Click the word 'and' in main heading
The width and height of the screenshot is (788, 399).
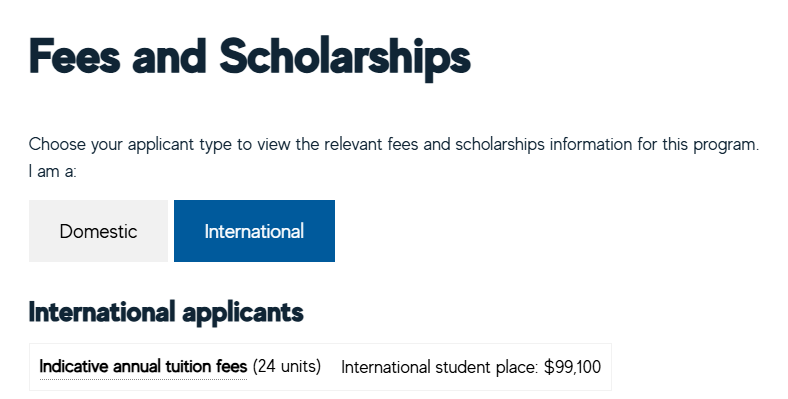(x=169, y=56)
